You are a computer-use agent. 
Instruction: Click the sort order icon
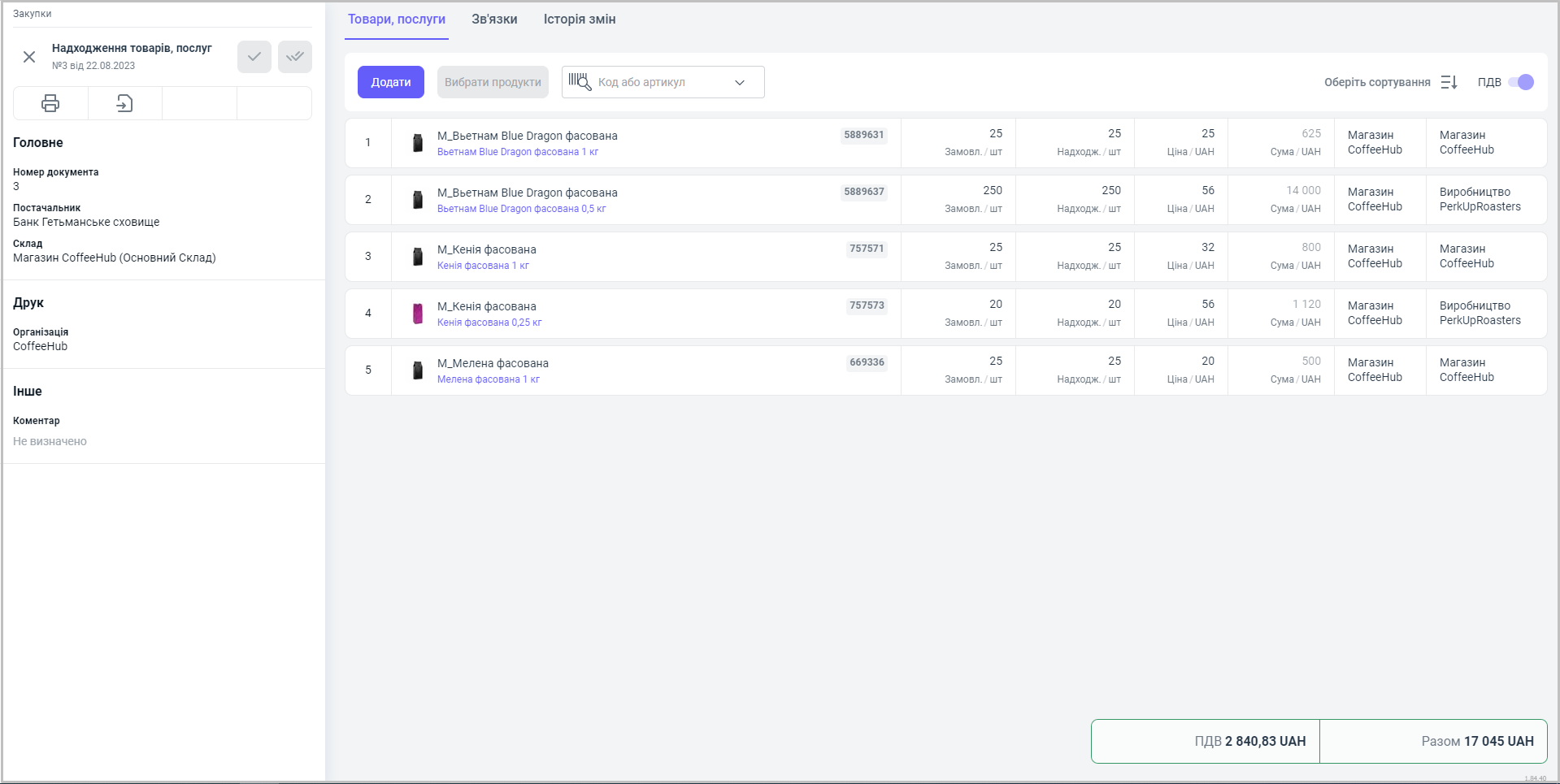pyautogui.click(x=1449, y=82)
